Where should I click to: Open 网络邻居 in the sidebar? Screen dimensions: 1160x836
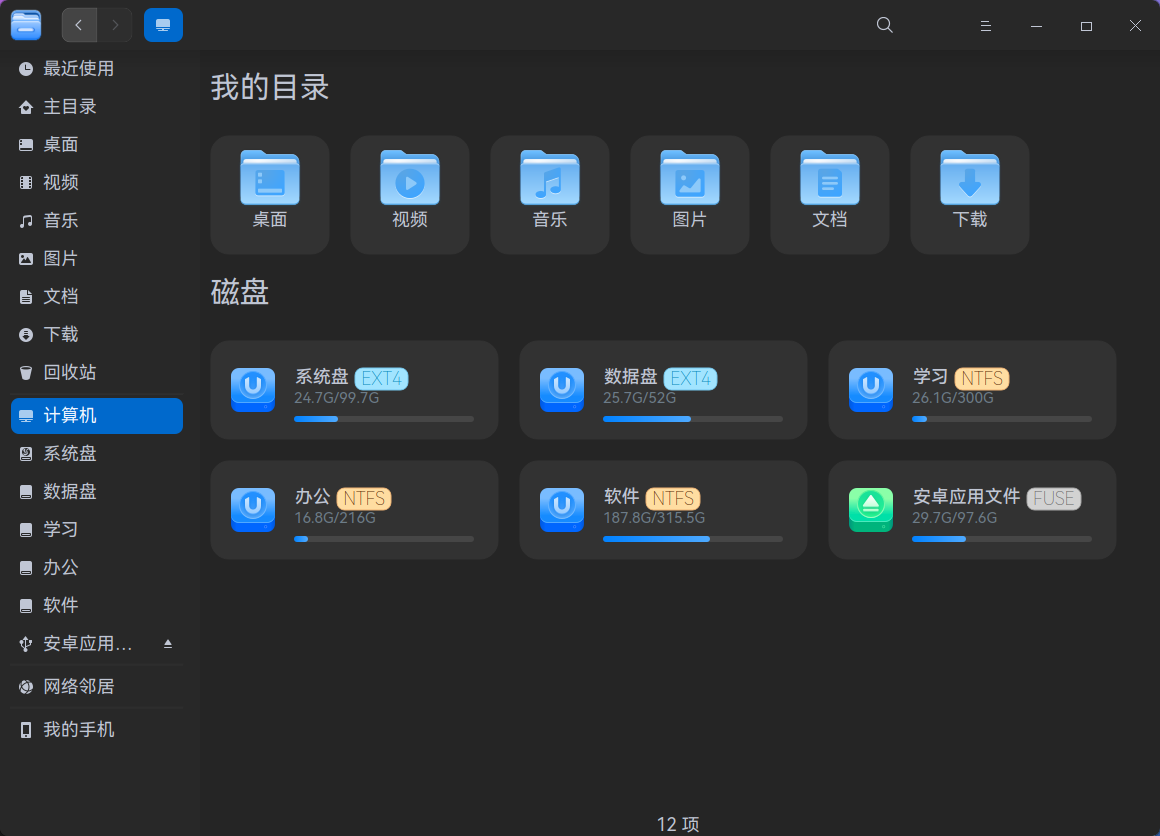point(97,687)
